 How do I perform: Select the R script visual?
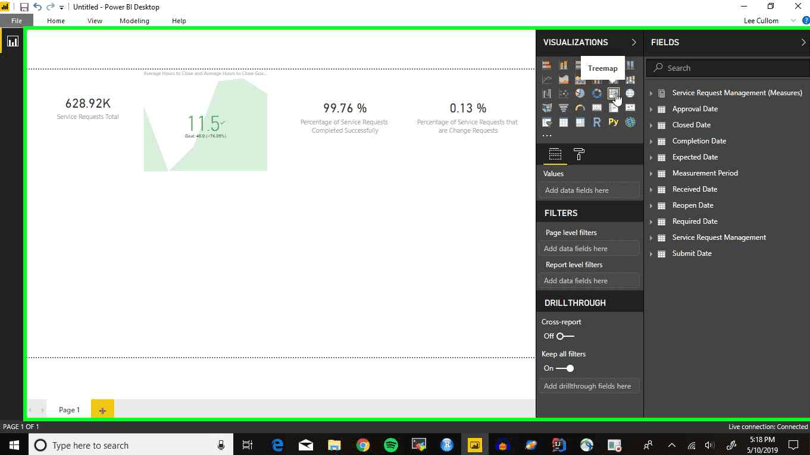597,122
